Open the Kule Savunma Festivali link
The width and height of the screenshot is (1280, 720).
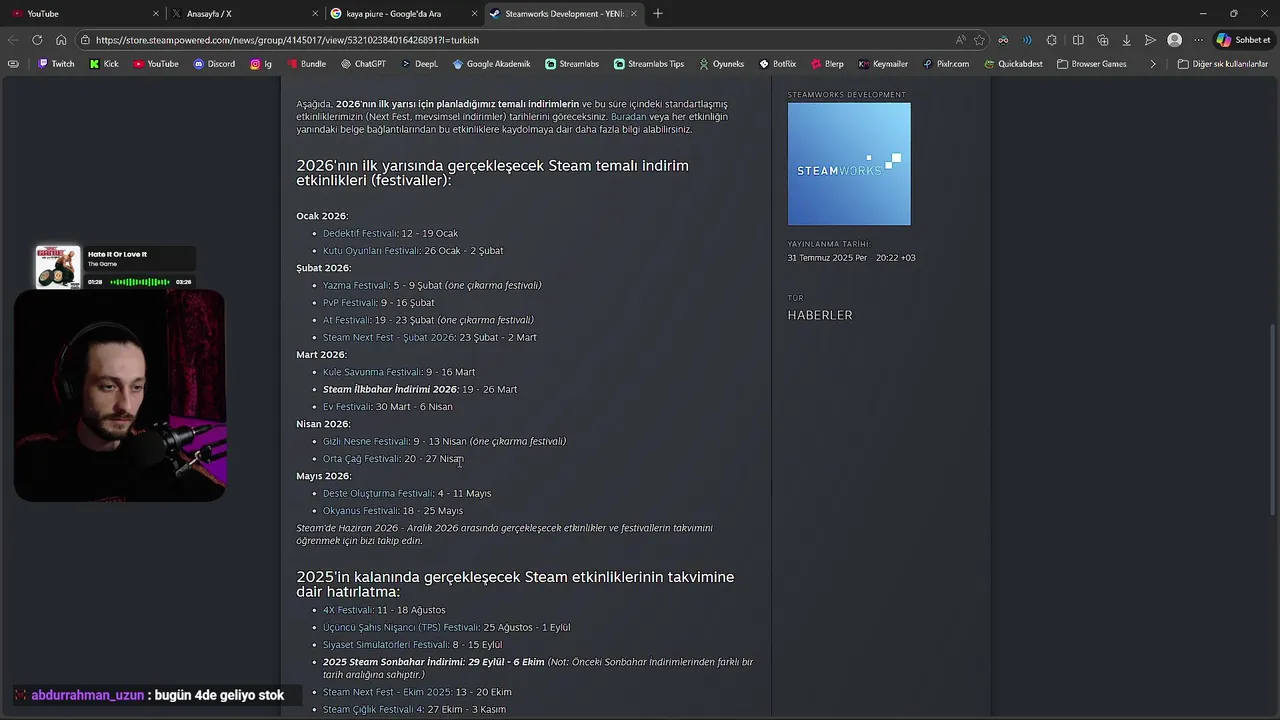(x=372, y=372)
